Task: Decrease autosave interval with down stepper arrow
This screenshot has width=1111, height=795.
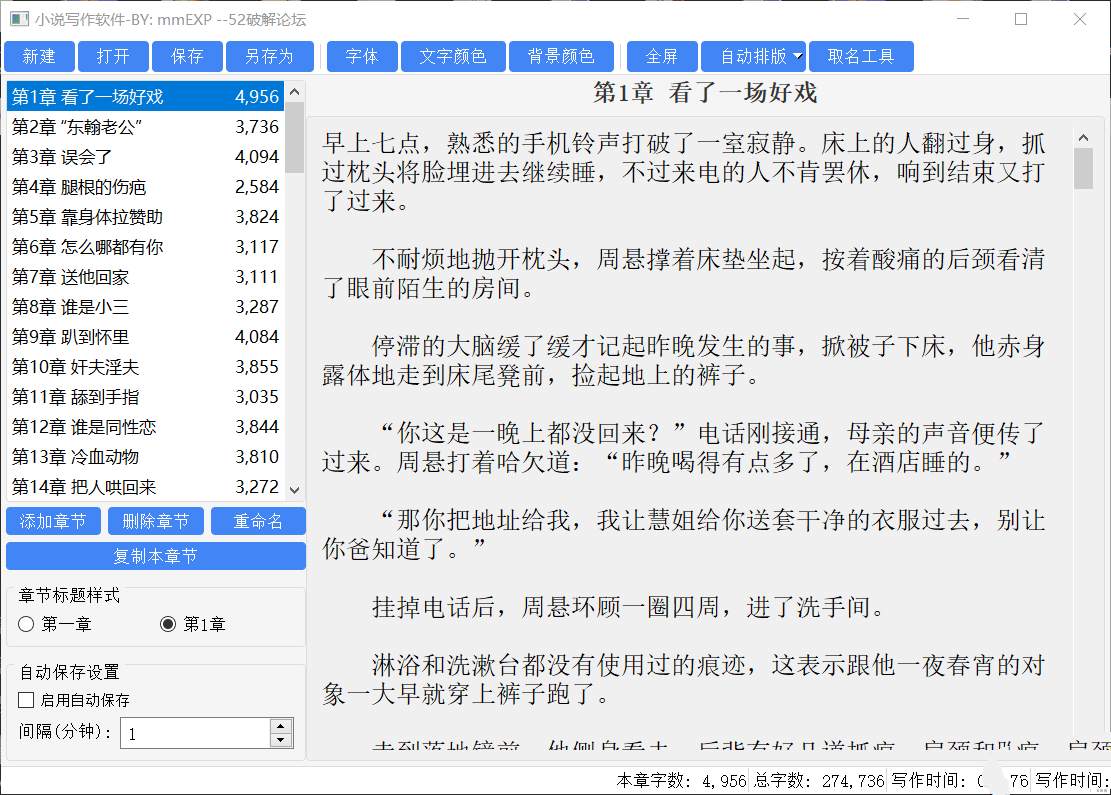Action: click(x=282, y=741)
